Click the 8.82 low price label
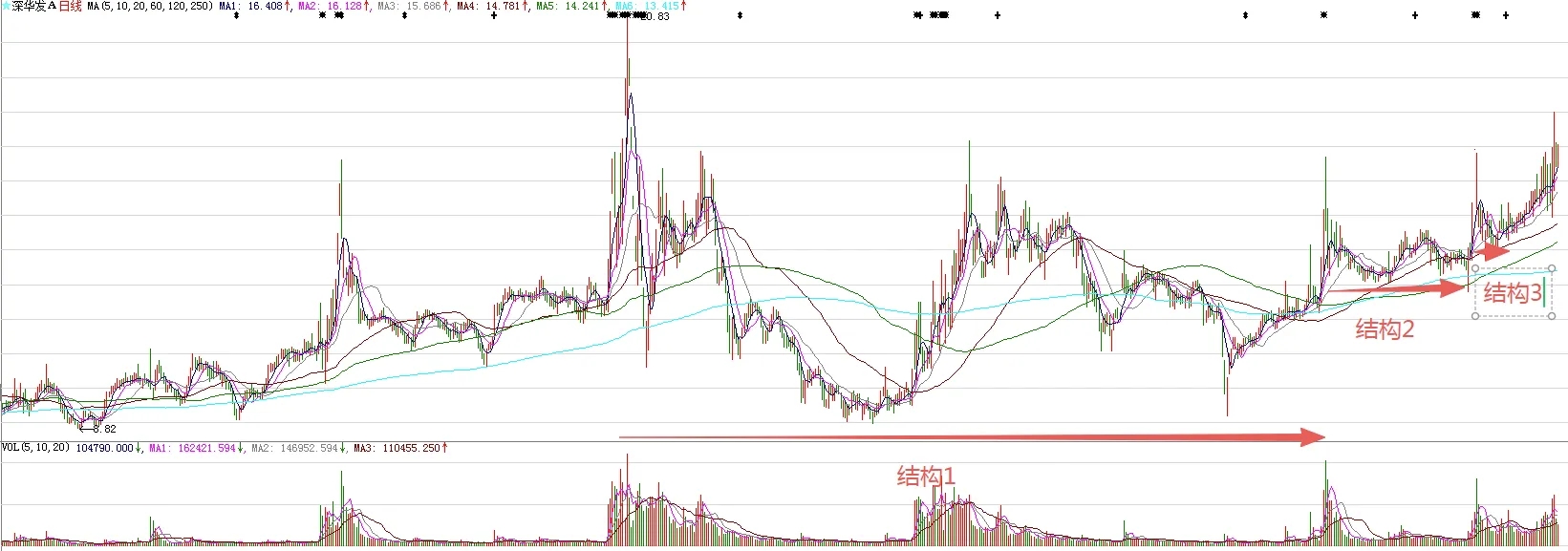The height and width of the screenshot is (551, 1568). tap(105, 430)
